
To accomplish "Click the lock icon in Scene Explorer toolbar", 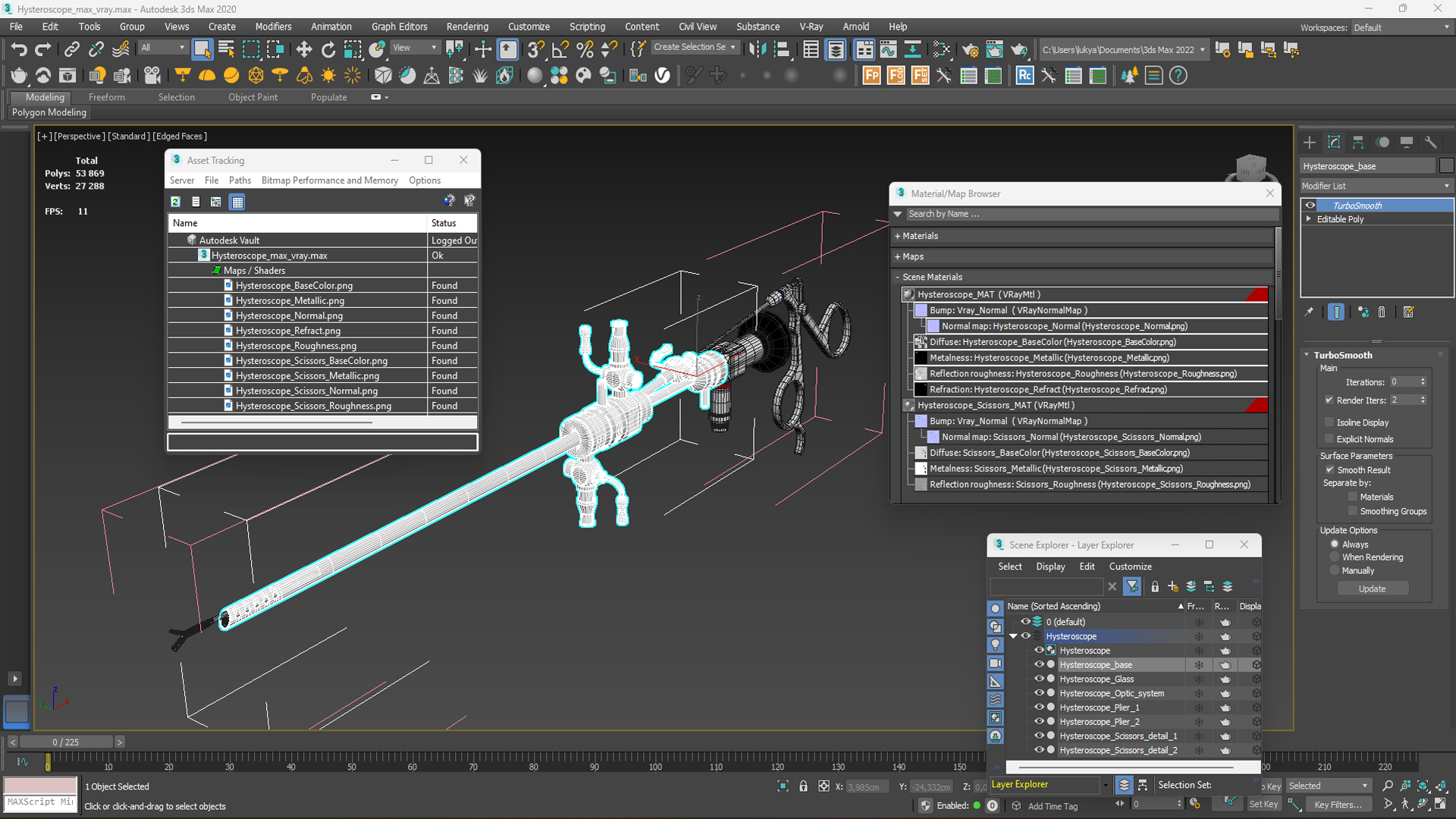I will point(1155,586).
